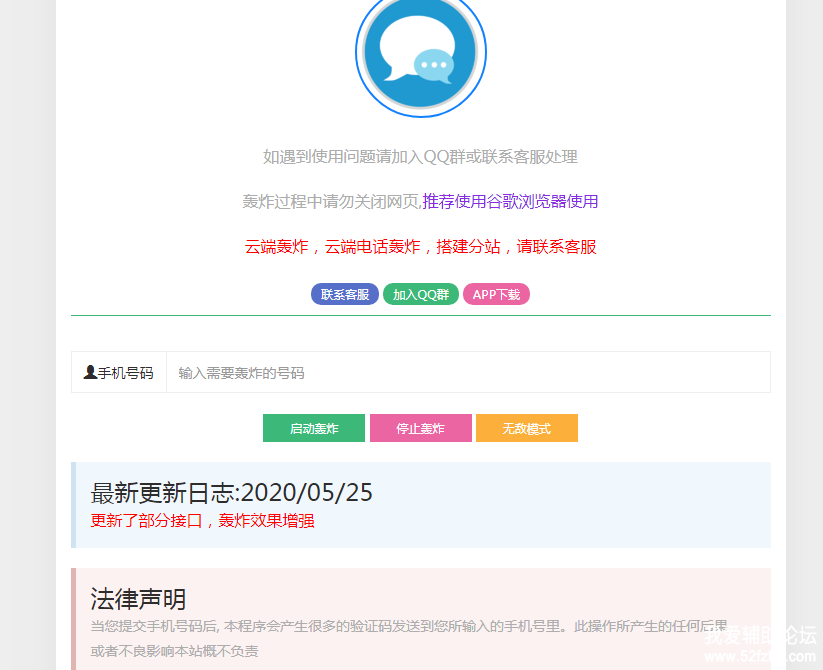823x670 pixels.
Task: Toggle the orange 无敌模式 button
Action: pos(526,428)
